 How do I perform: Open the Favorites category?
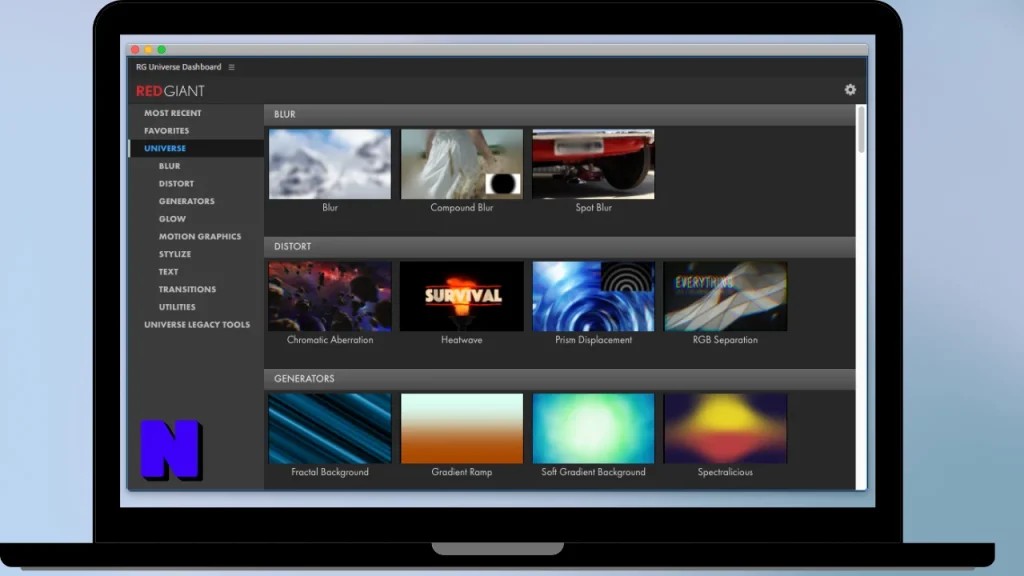pyautogui.click(x=167, y=131)
